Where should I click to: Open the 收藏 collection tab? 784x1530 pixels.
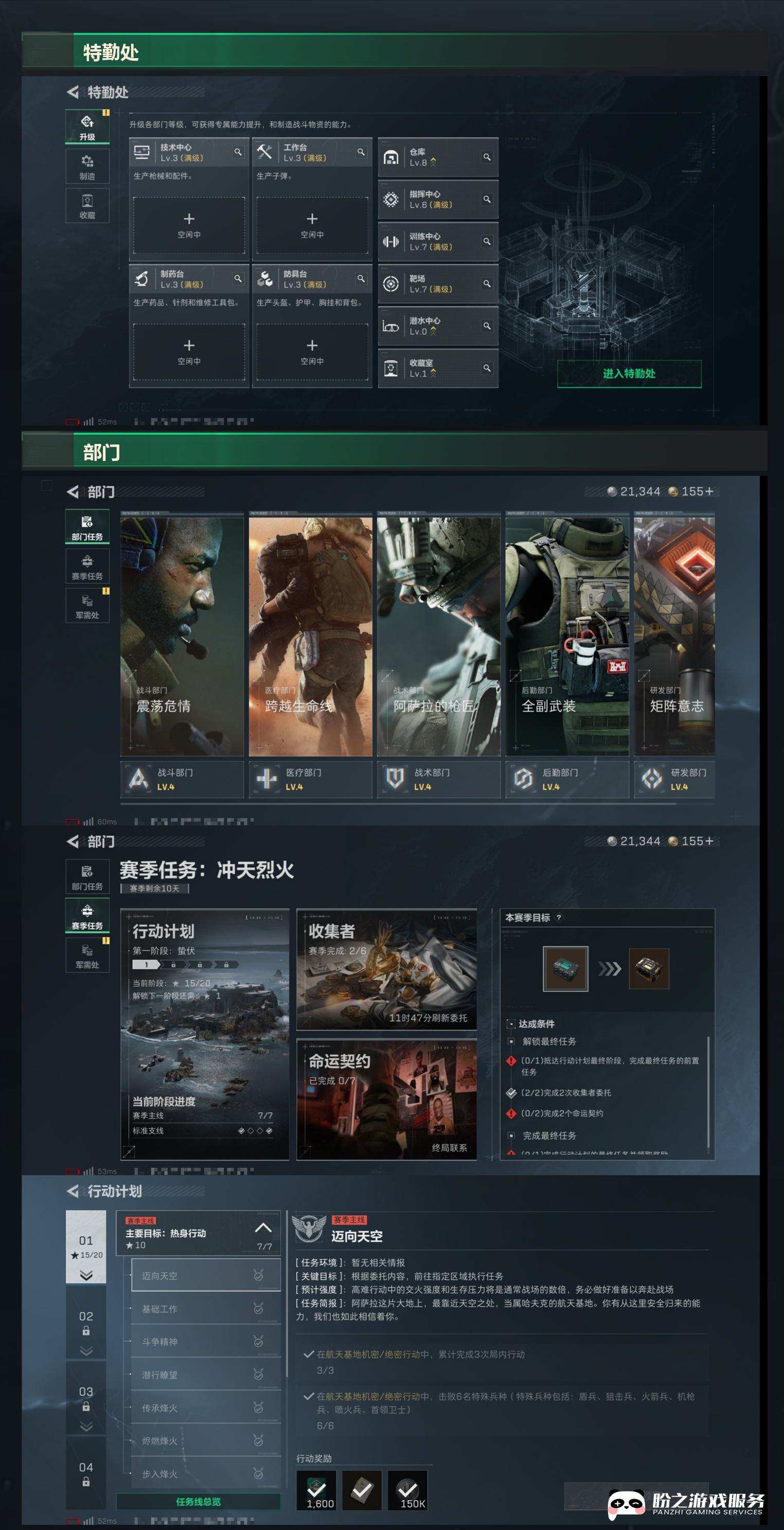87,205
